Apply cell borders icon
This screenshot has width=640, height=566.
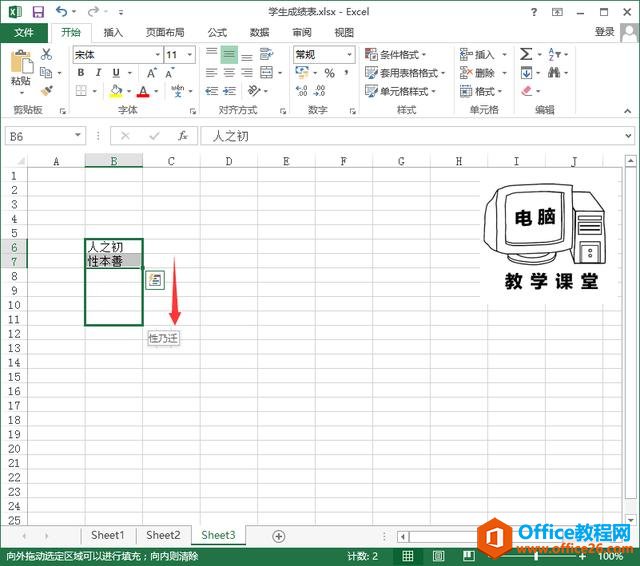pyautogui.click(x=81, y=91)
